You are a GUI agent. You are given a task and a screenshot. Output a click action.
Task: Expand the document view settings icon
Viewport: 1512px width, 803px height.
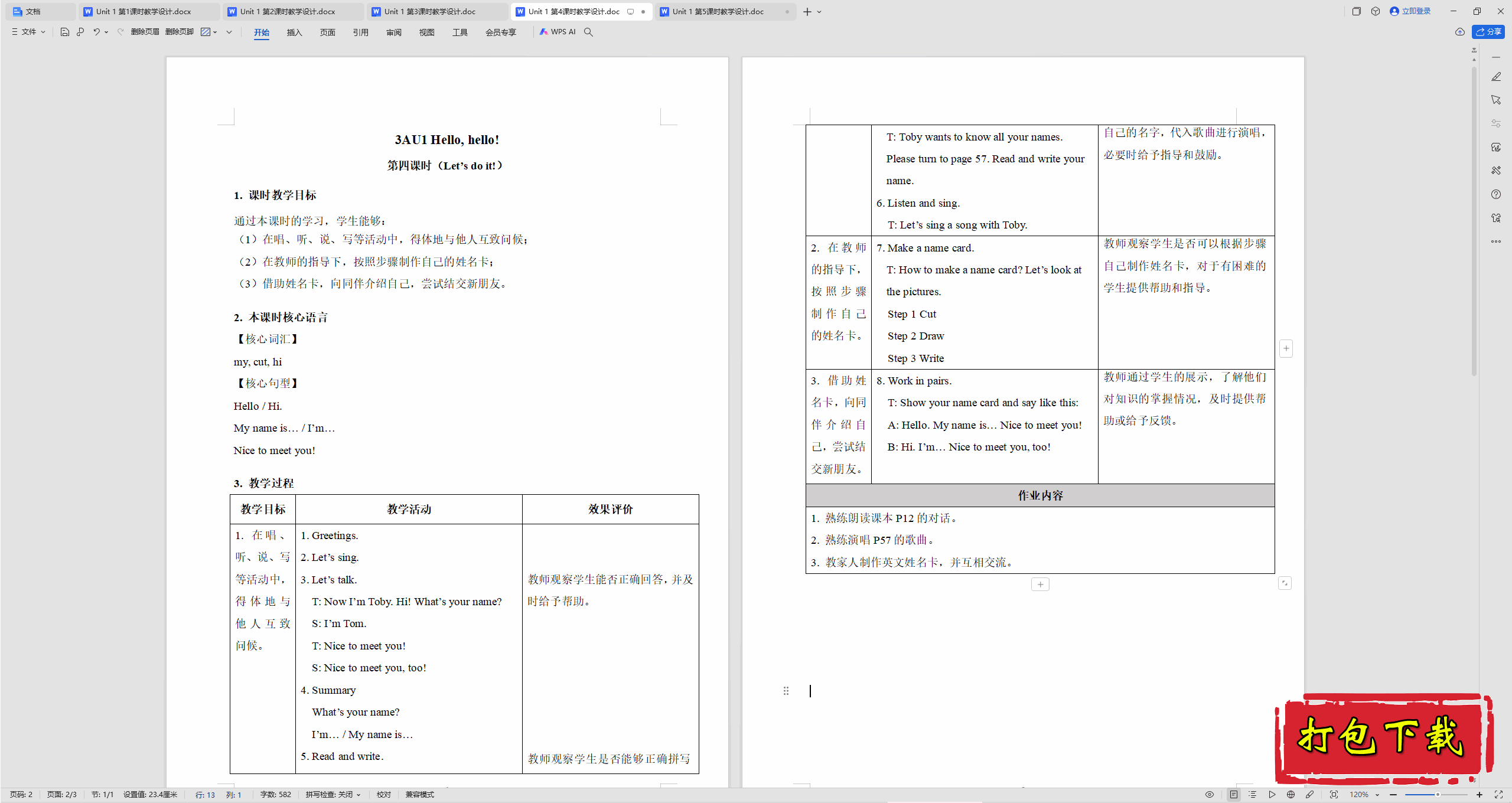click(1211, 793)
